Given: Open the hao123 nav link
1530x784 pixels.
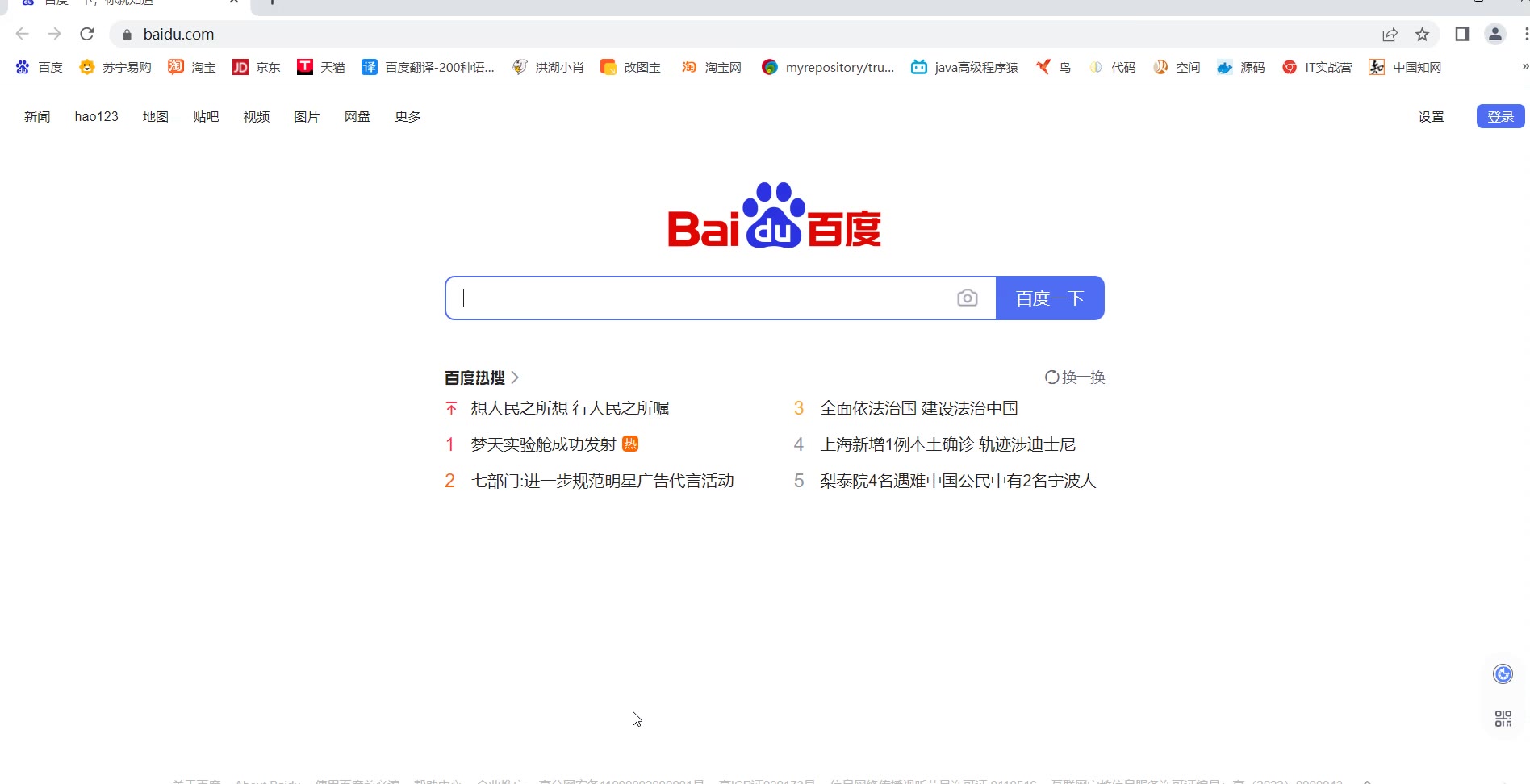Looking at the screenshot, I should (x=96, y=116).
